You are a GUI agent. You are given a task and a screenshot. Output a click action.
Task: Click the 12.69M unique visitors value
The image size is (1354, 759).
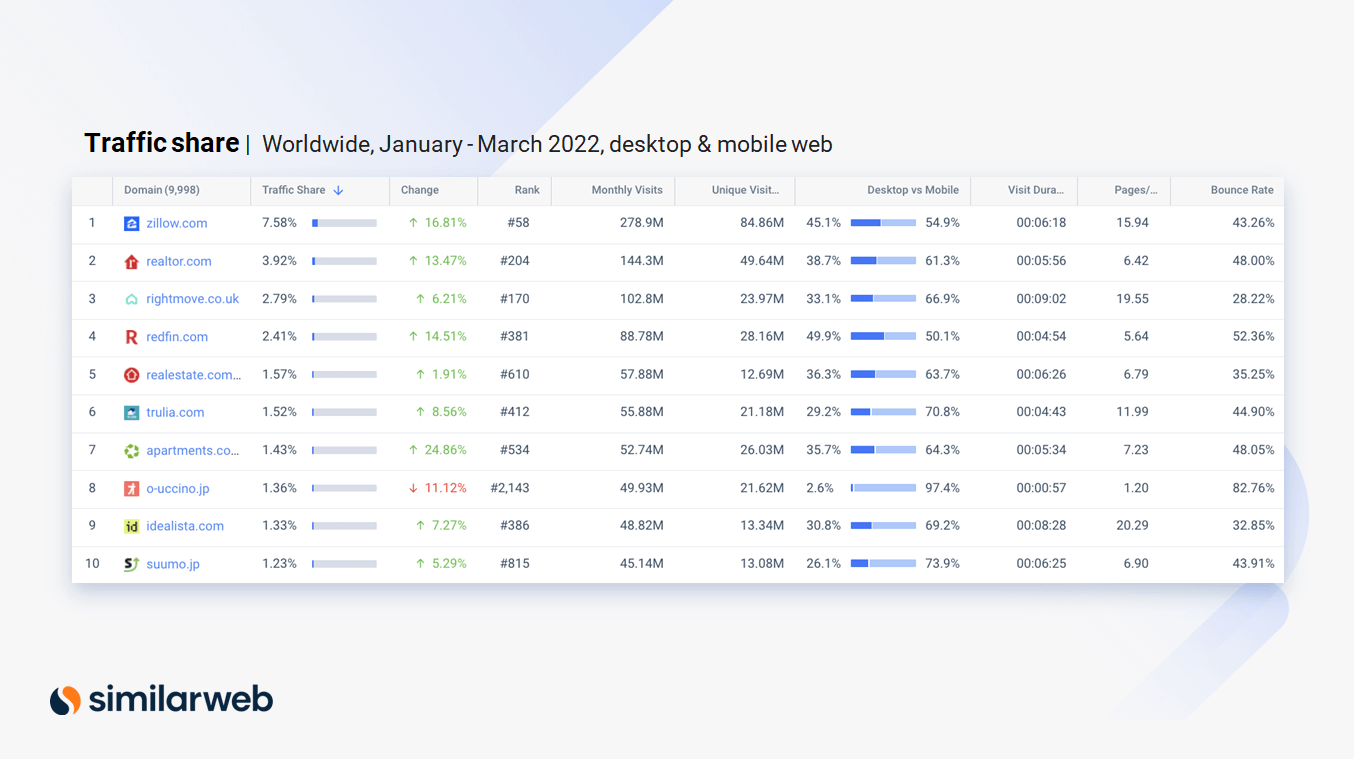[x=762, y=375]
